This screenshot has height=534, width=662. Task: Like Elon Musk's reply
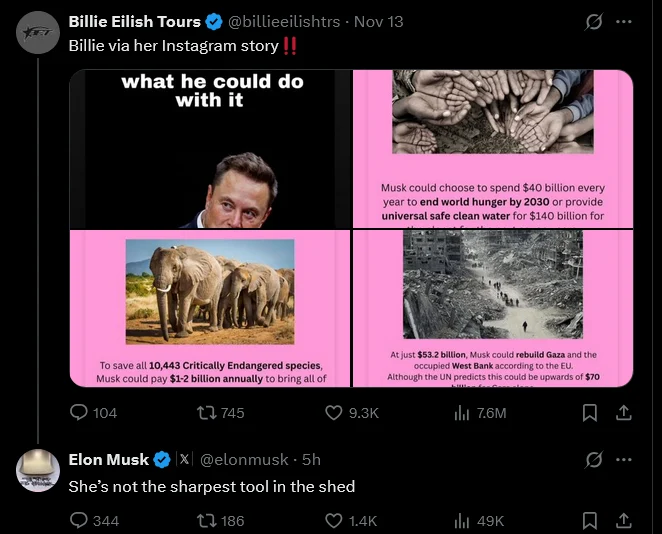[335, 520]
